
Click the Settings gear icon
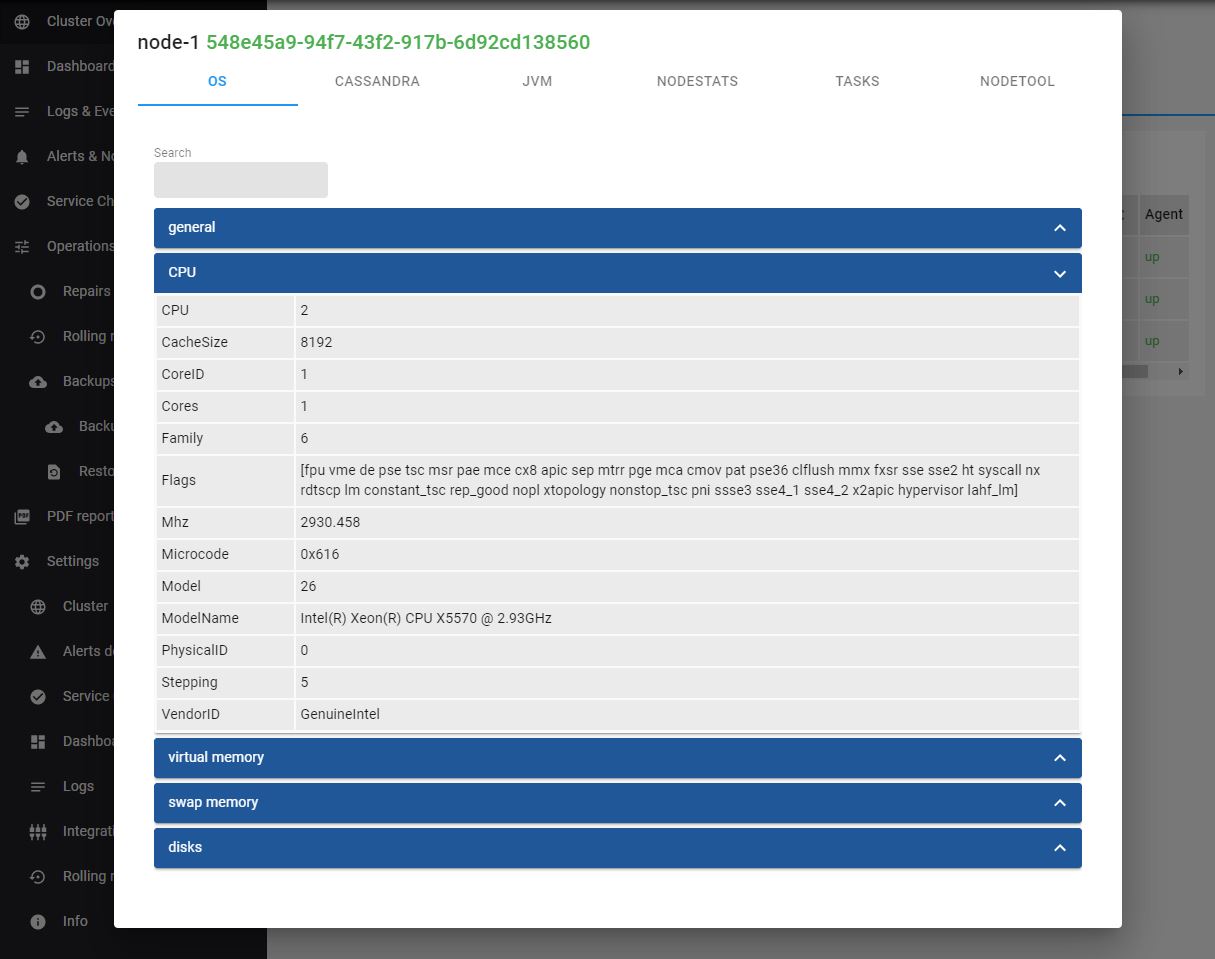tap(22, 562)
